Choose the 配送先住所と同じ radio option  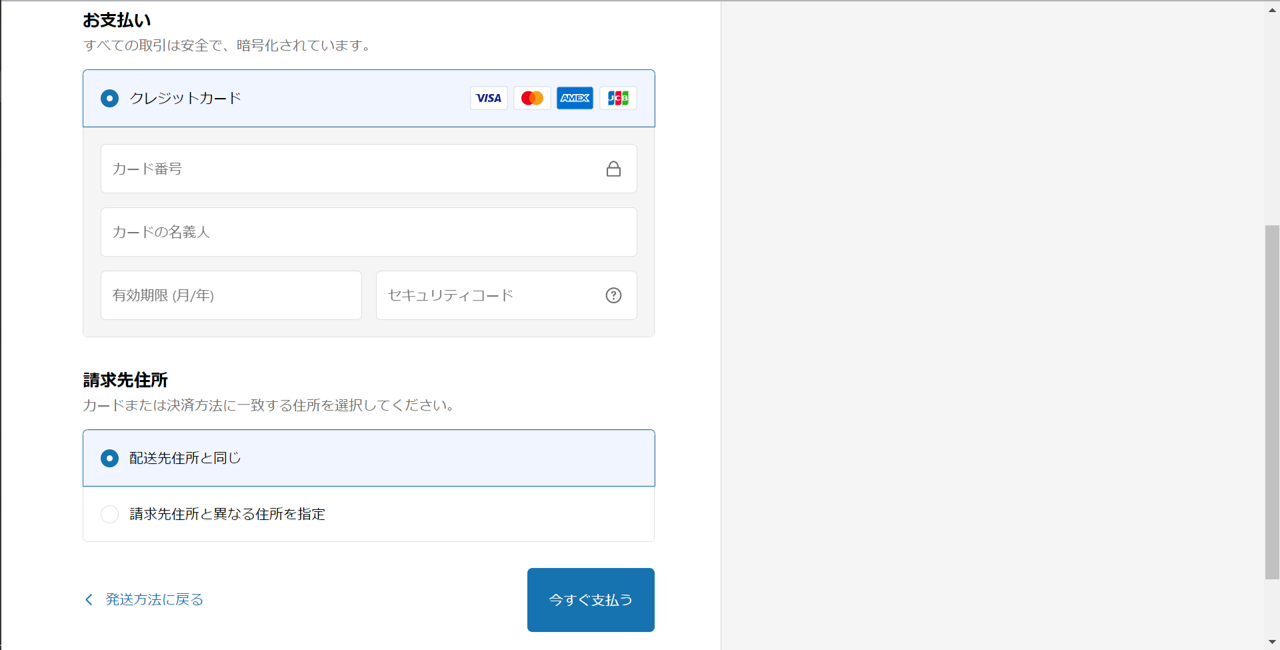pyautogui.click(x=110, y=458)
